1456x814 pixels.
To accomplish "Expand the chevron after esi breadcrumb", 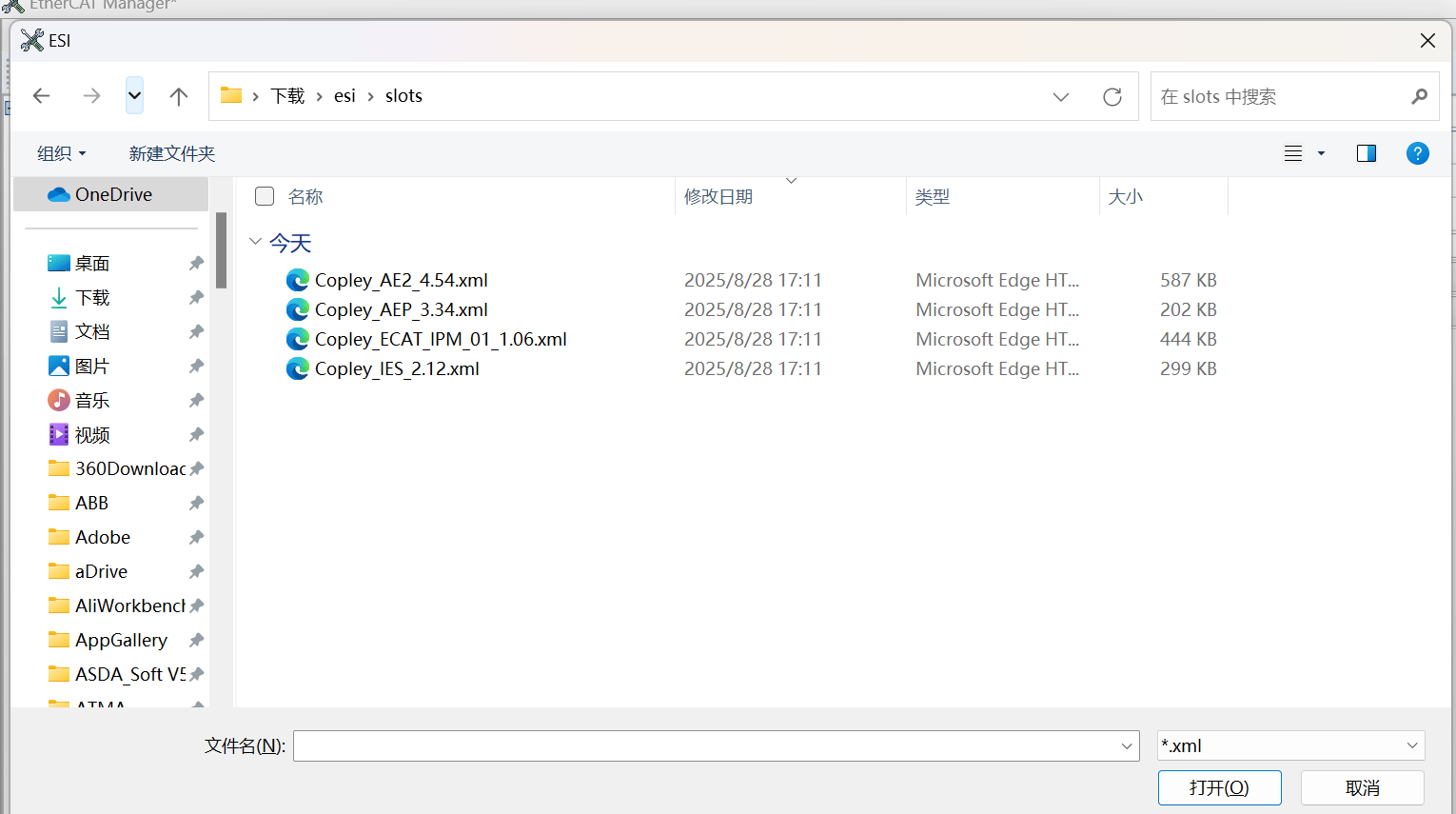I will click(370, 96).
